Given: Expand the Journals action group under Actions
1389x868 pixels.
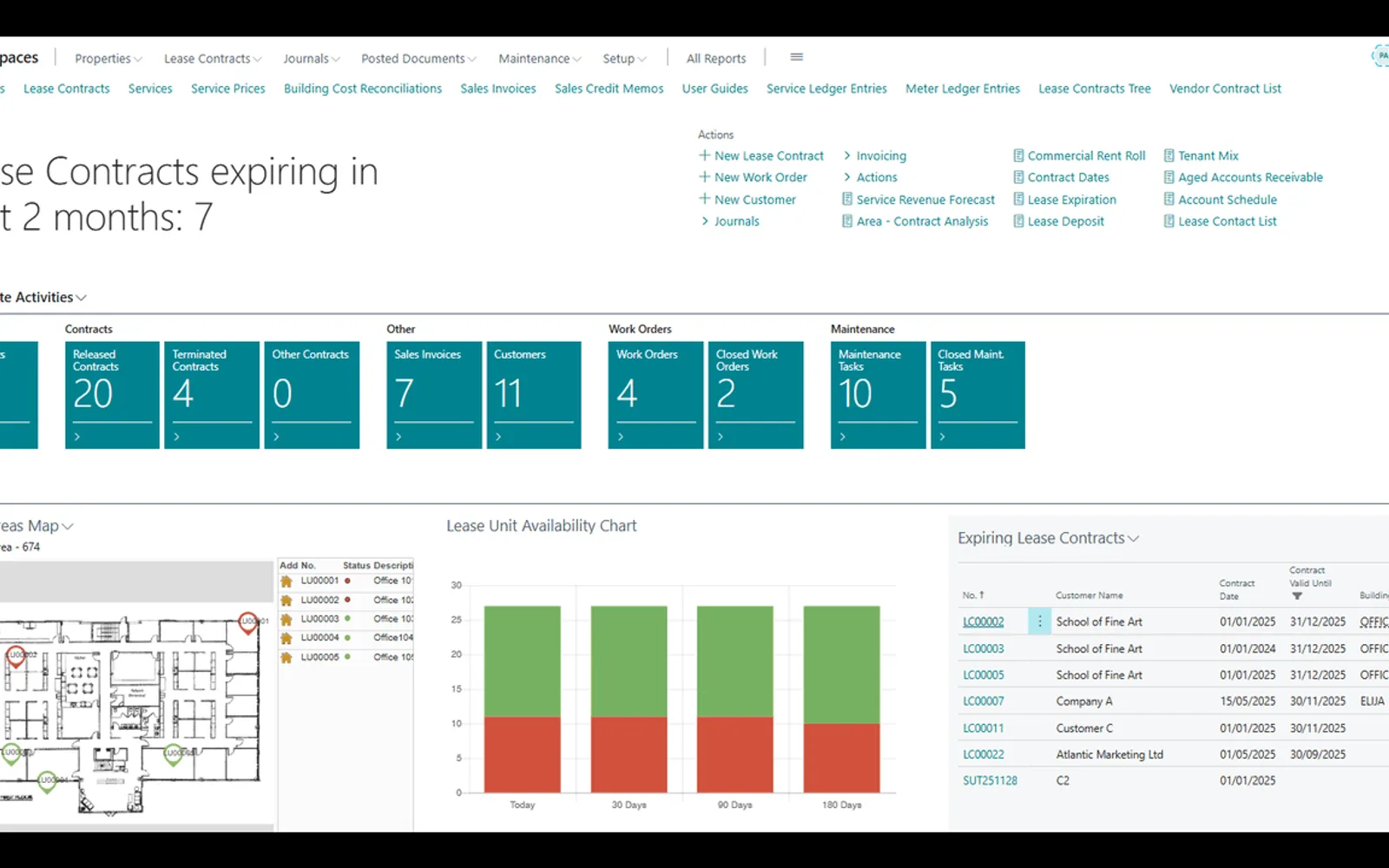Looking at the screenshot, I should tap(729, 221).
